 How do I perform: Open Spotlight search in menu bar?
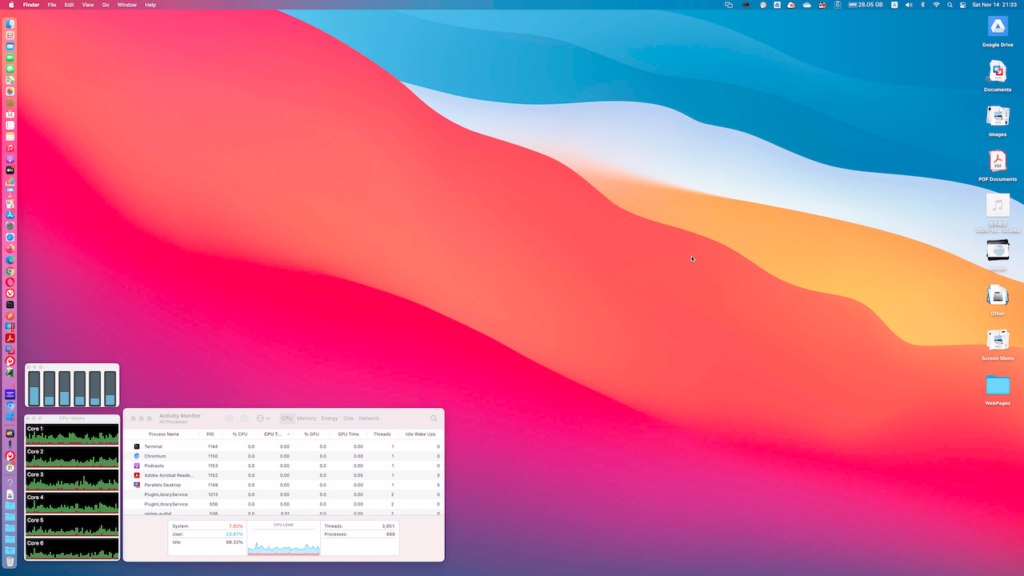pos(950,5)
